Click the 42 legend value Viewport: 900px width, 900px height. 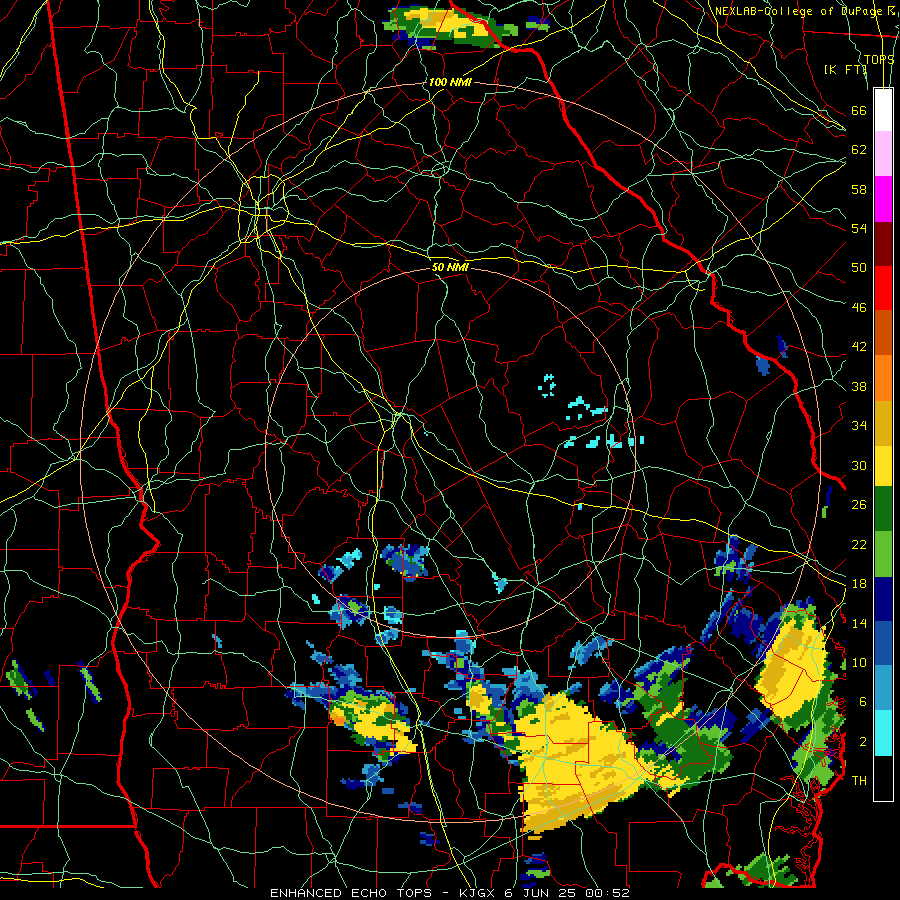tap(859, 347)
